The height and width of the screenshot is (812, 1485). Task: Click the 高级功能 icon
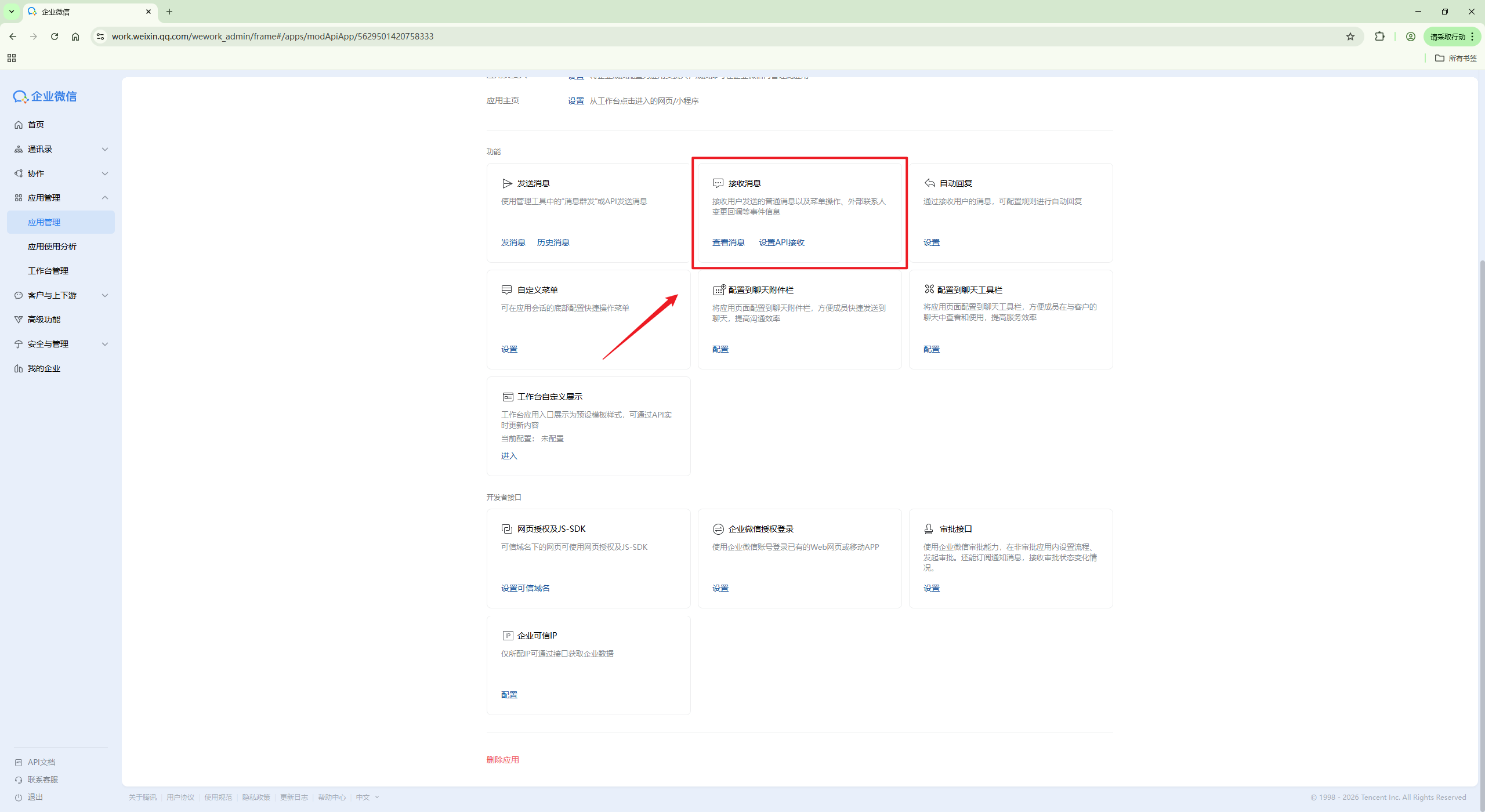coord(19,320)
